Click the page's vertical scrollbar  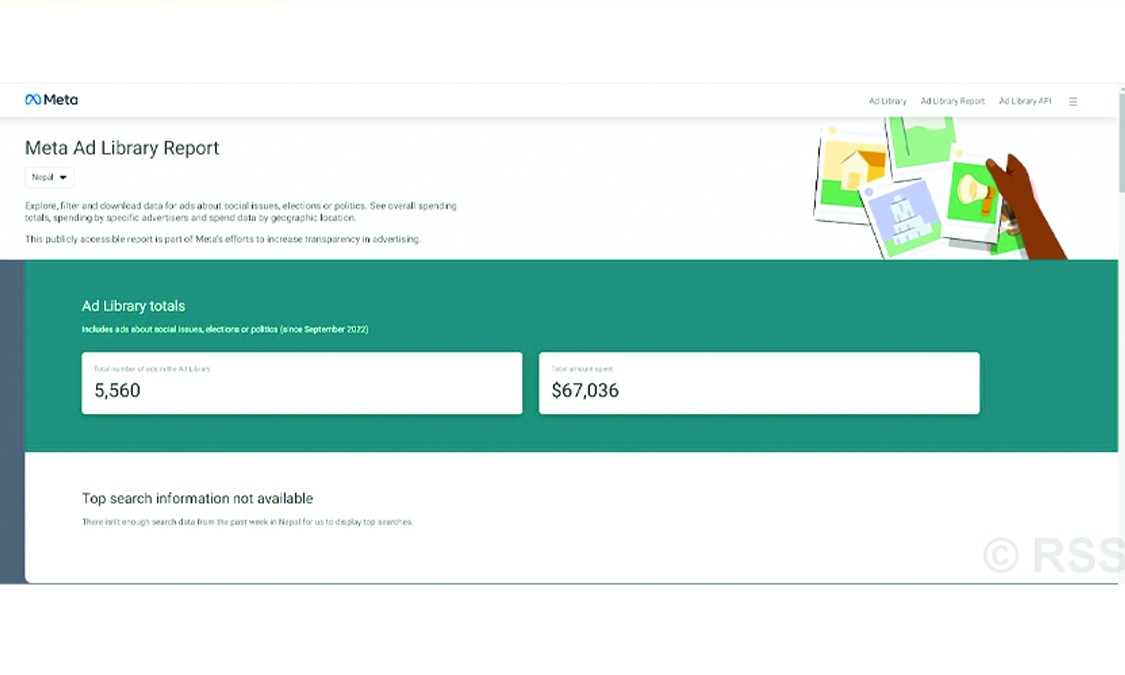coord(1121,143)
